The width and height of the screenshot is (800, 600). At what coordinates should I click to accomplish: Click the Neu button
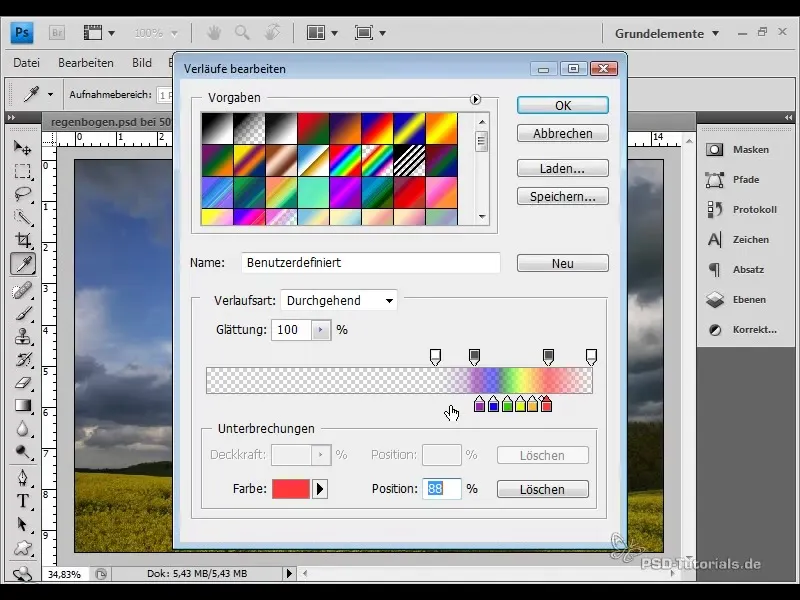tap(563, 263)
